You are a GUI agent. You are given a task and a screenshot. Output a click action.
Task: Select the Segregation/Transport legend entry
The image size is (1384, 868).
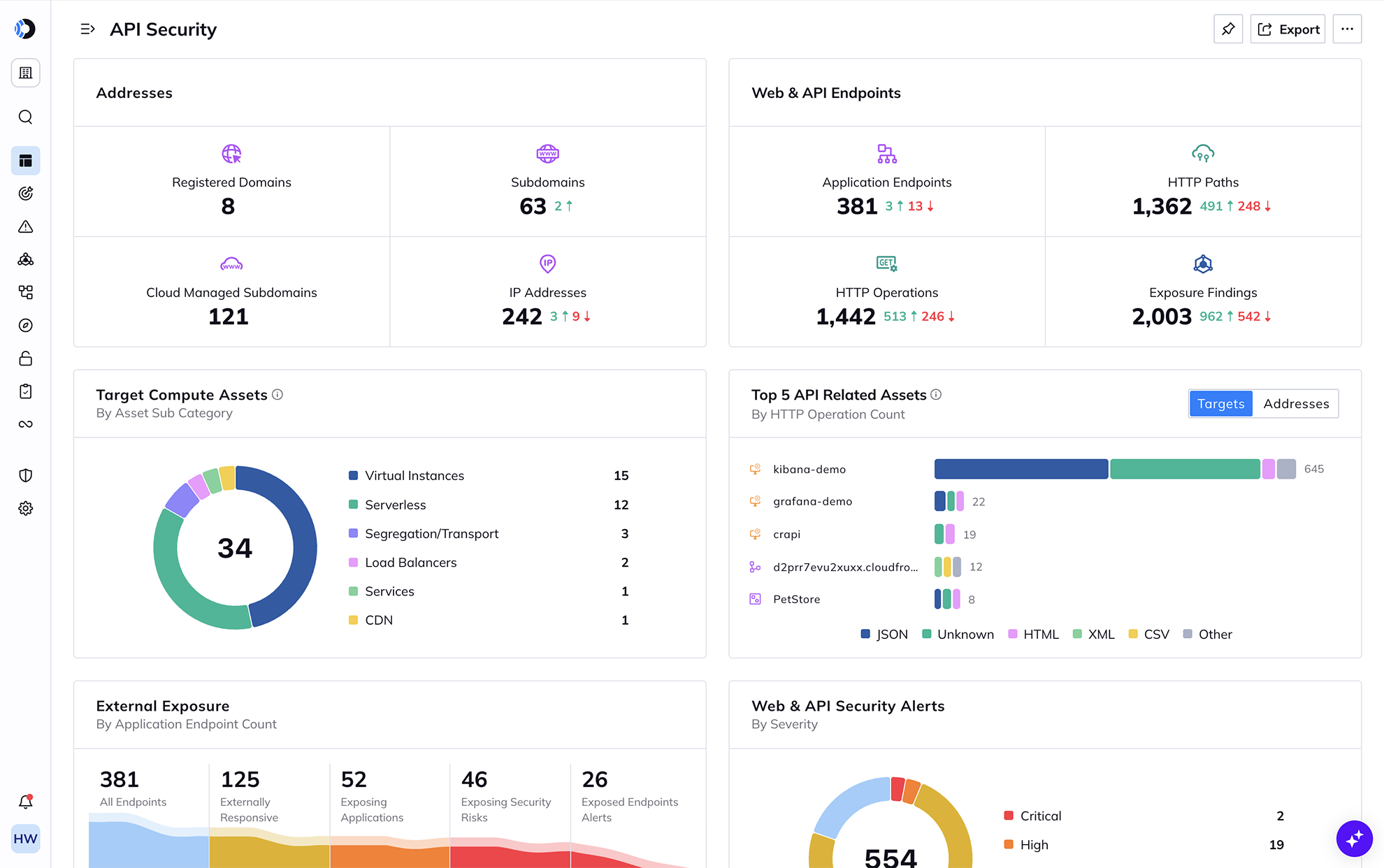(489, 533)
